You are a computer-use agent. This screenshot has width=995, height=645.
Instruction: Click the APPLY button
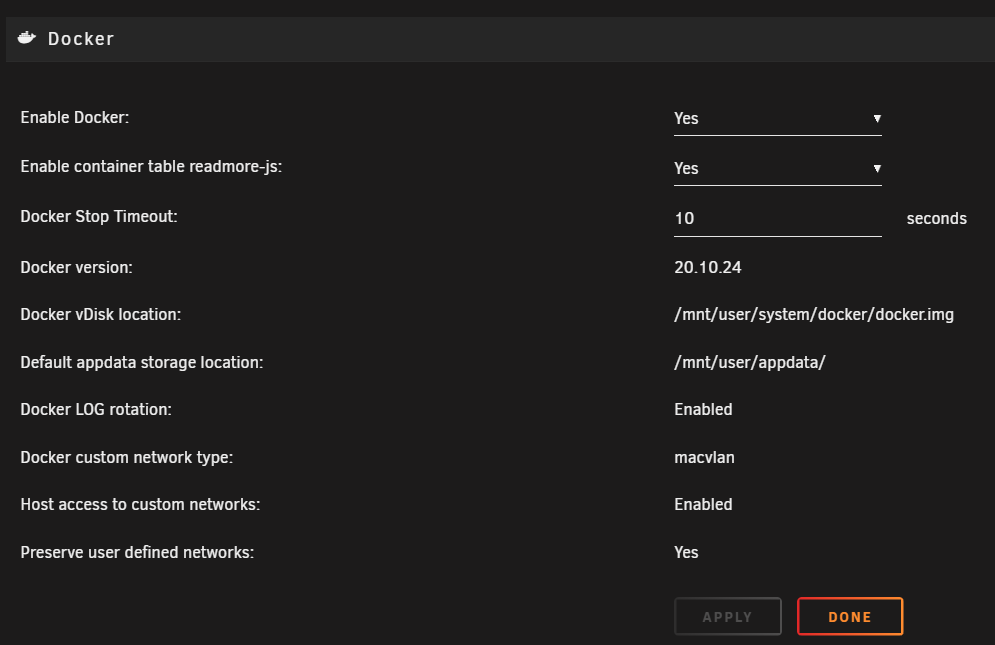coord(728,616)
